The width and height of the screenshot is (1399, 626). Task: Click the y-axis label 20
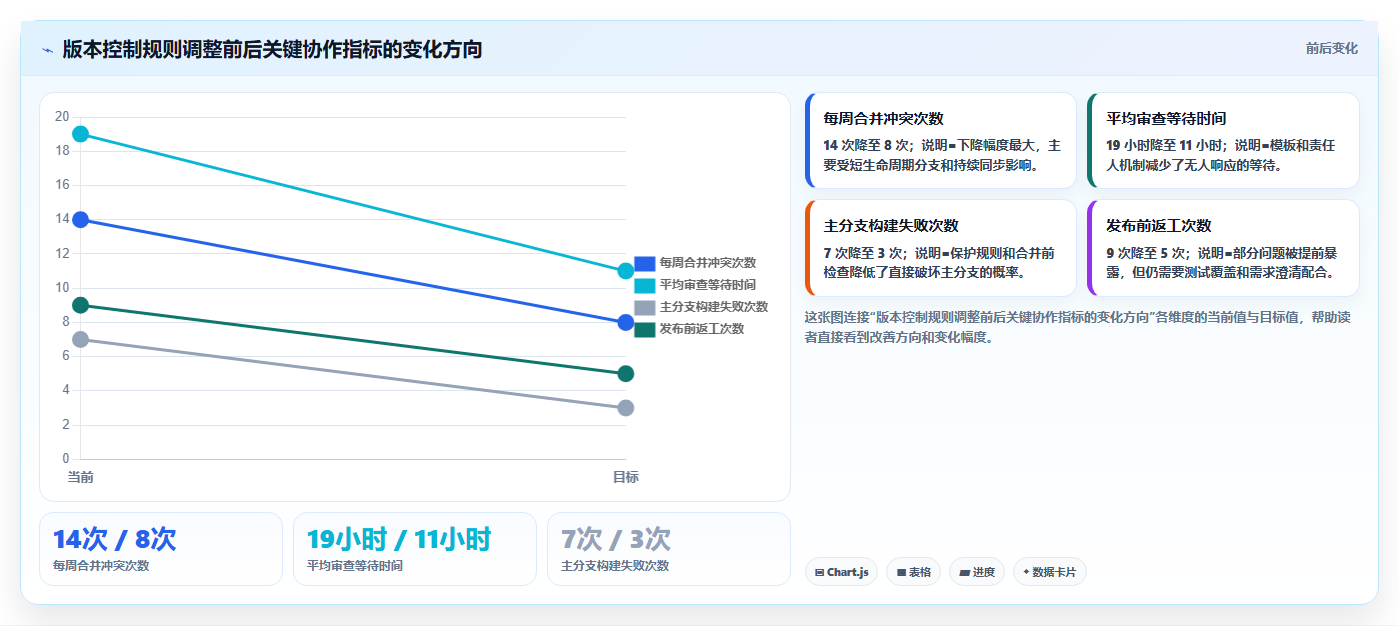point(62,117)
